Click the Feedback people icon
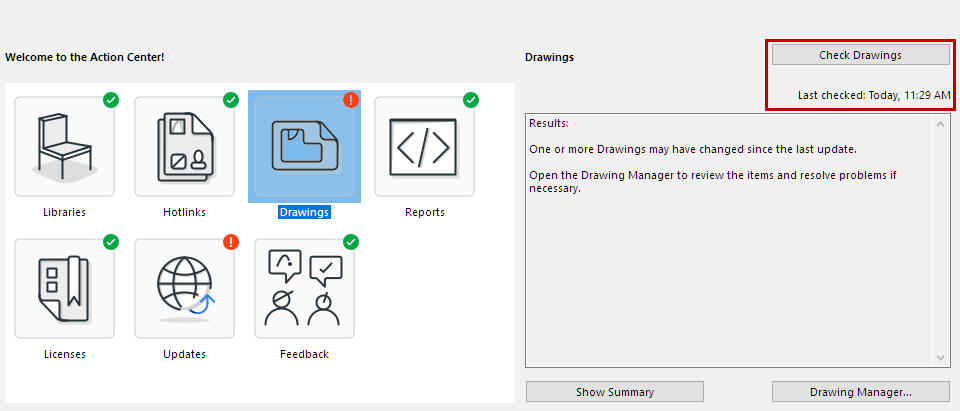The image size is (960, 411). coord(304,289)
